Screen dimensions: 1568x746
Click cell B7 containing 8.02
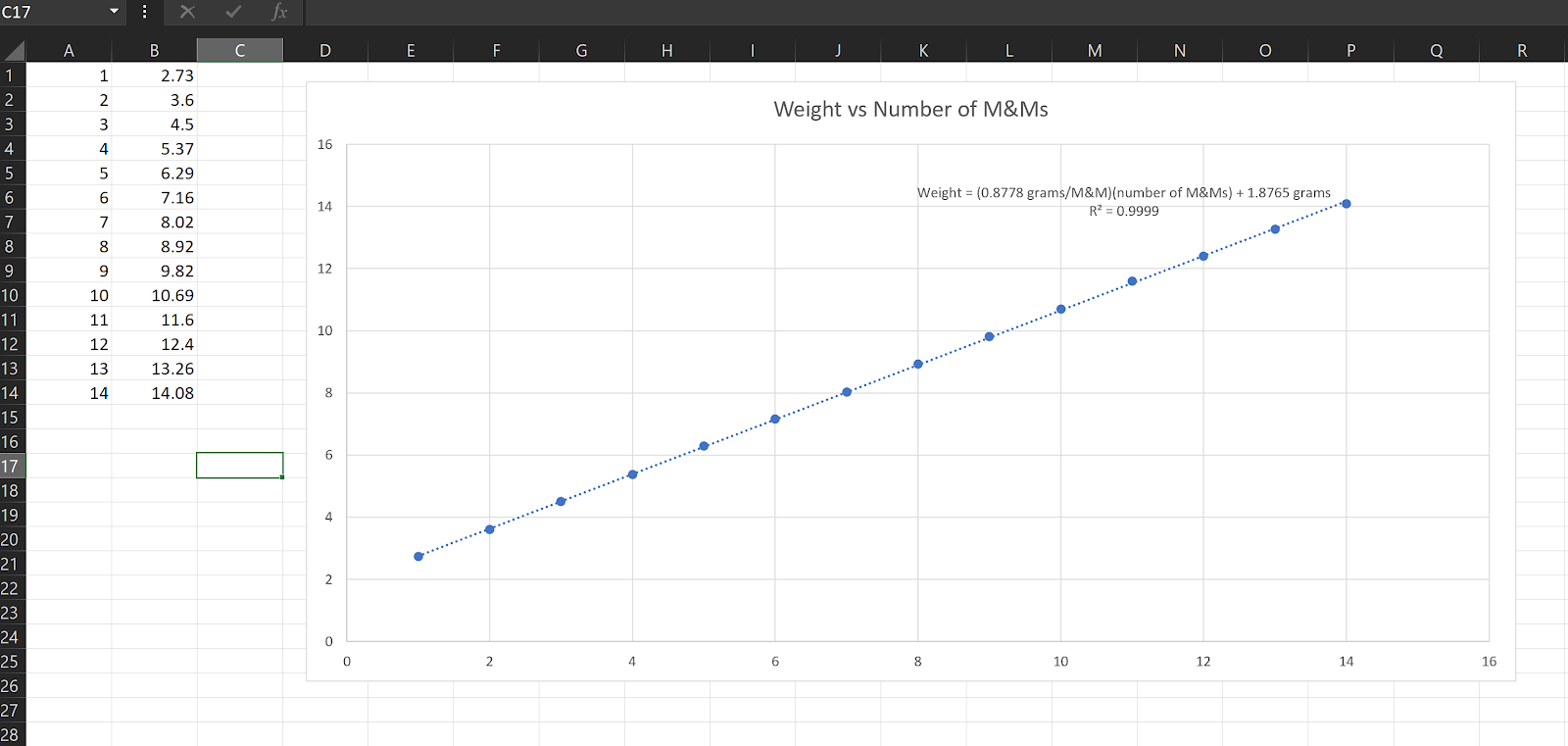tap(154, 223)
